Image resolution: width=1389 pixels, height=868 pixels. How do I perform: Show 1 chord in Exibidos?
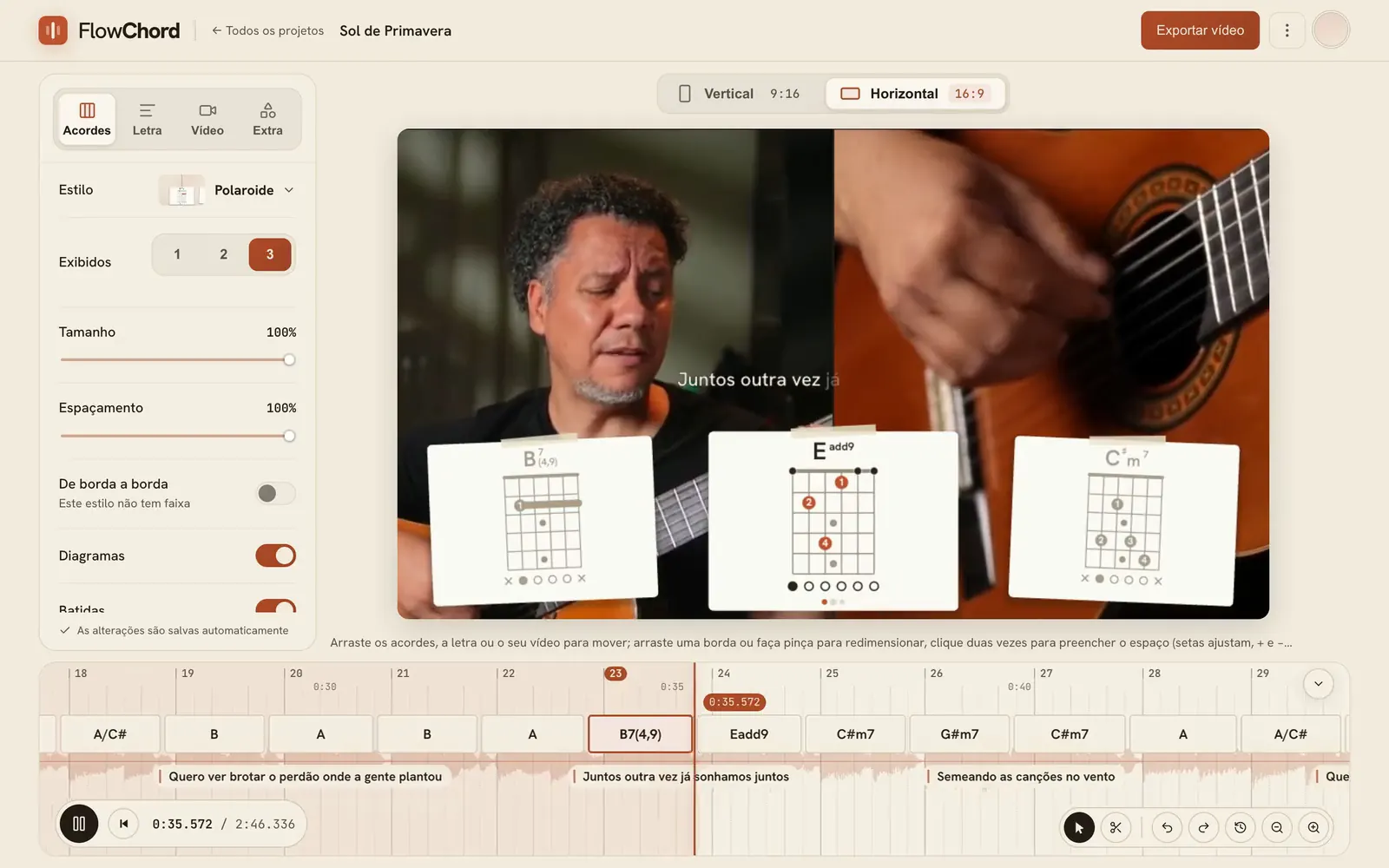point(177,254)
